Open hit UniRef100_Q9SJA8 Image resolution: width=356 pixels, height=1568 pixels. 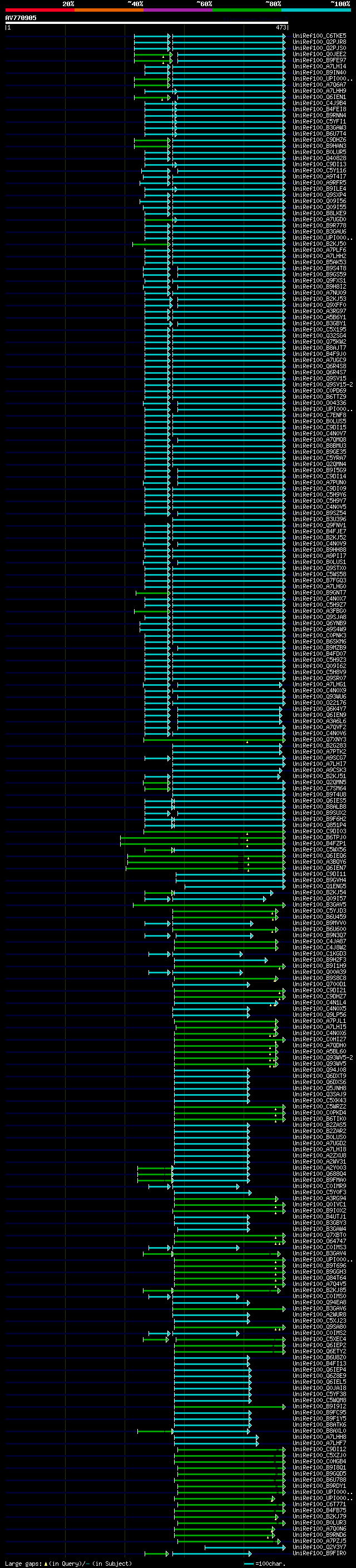(x=319, y=617)
